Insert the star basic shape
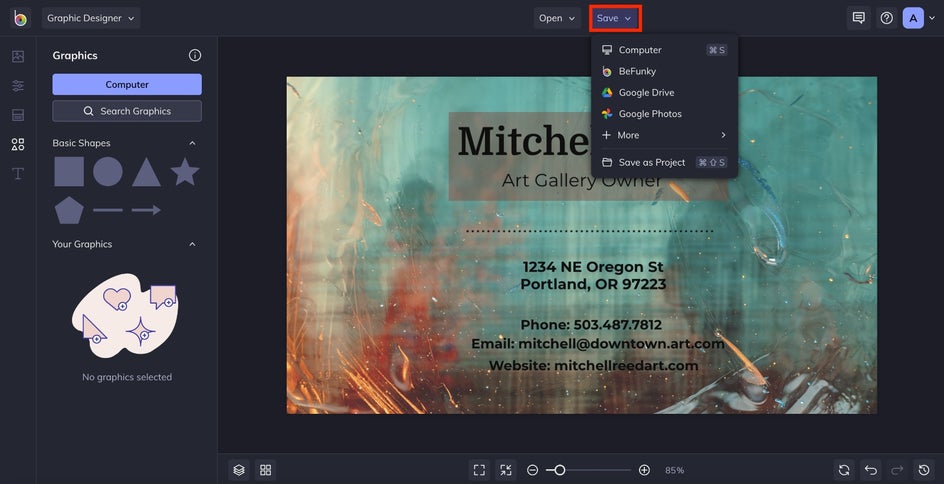Viewport: 944px width, 484px height. click(184, 172)
